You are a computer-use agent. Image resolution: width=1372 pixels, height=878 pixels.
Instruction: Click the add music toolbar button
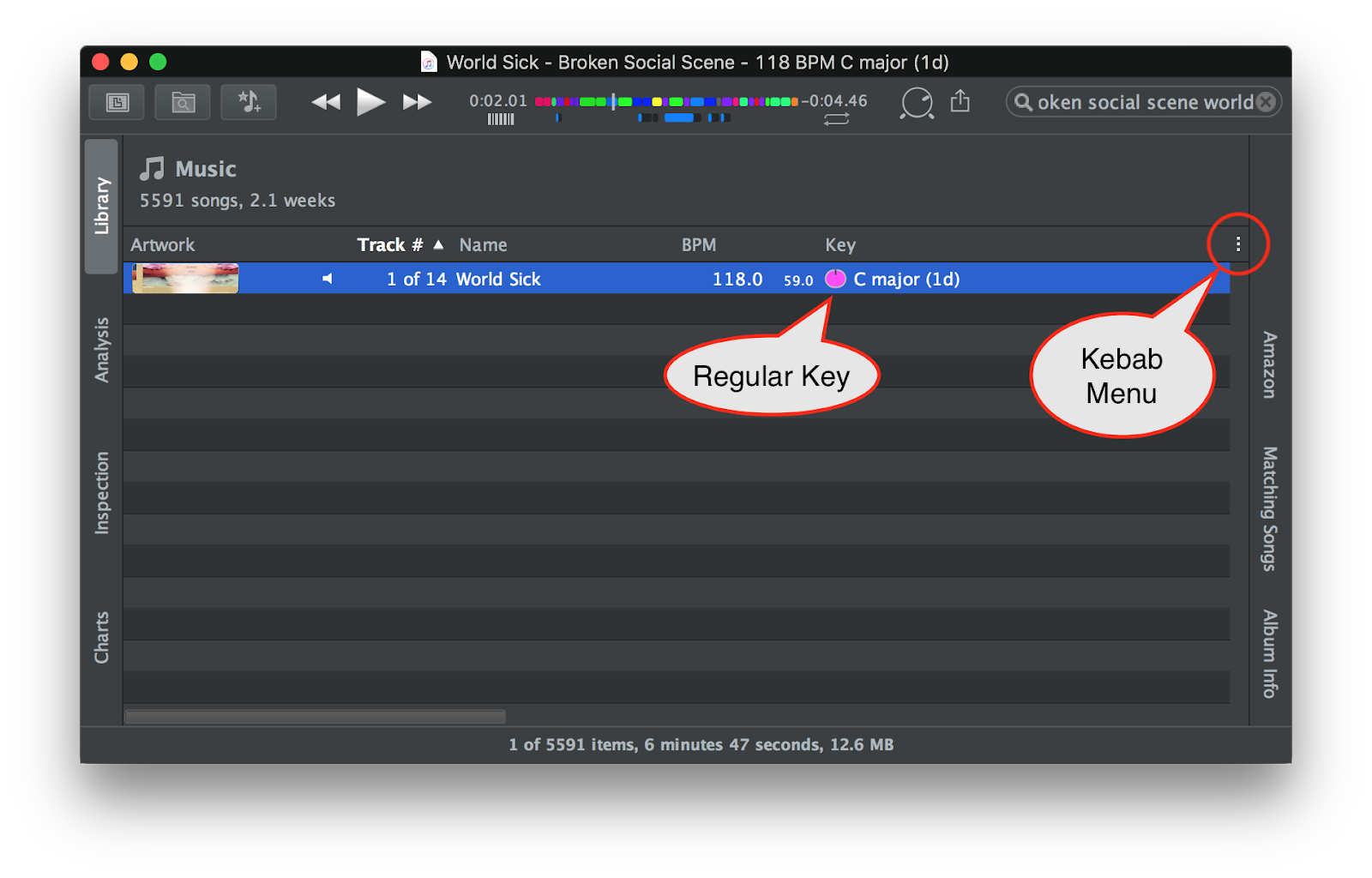[x=249, y=103]
